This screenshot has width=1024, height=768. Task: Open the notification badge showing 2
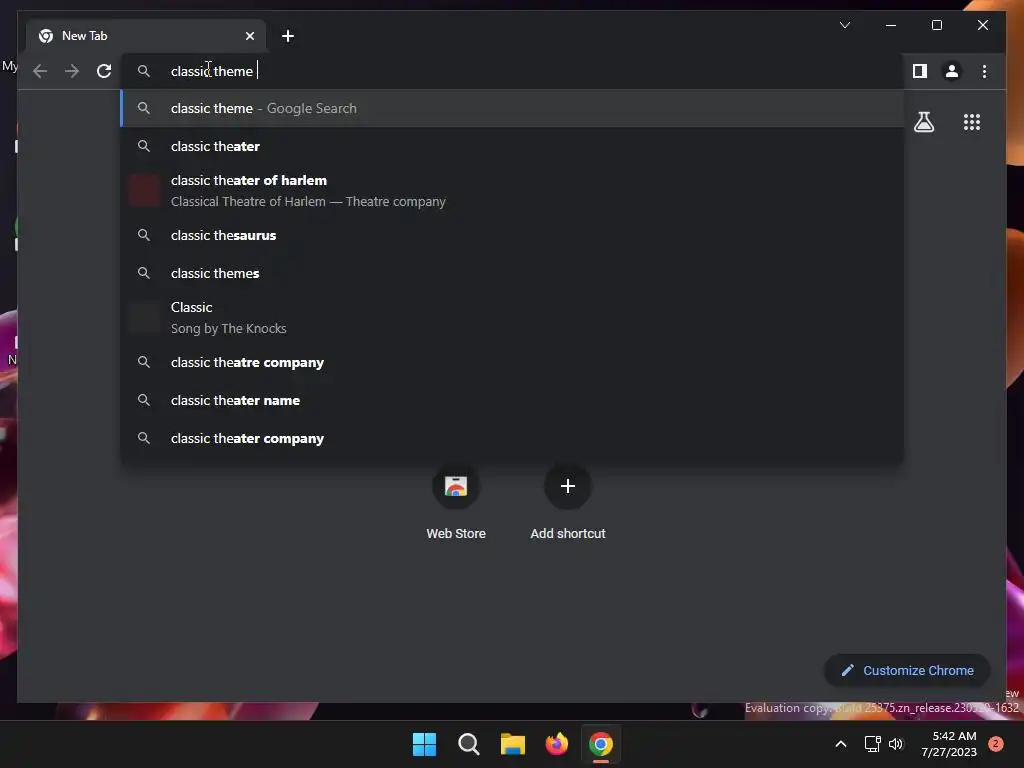[x=996, y=744]
